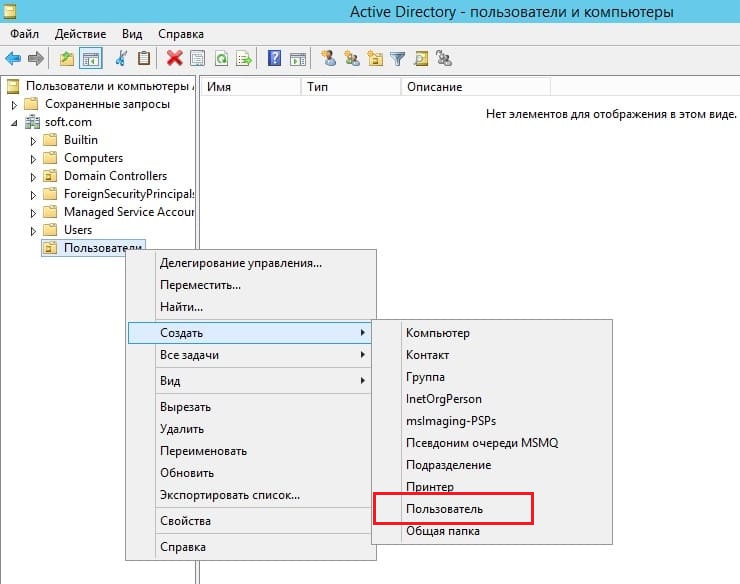The width and height of the screenshot is (740, 584).
Task: Sort by the Тип column header
Action: tap(351, 87)
